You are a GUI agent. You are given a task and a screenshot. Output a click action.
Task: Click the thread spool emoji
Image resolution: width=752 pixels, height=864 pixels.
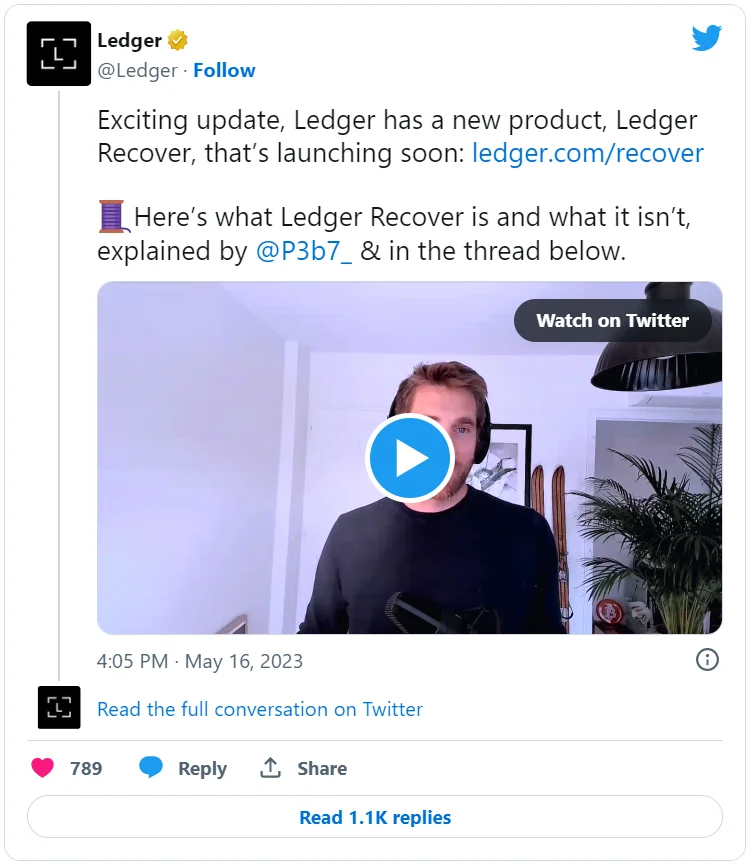pos(112,216)
